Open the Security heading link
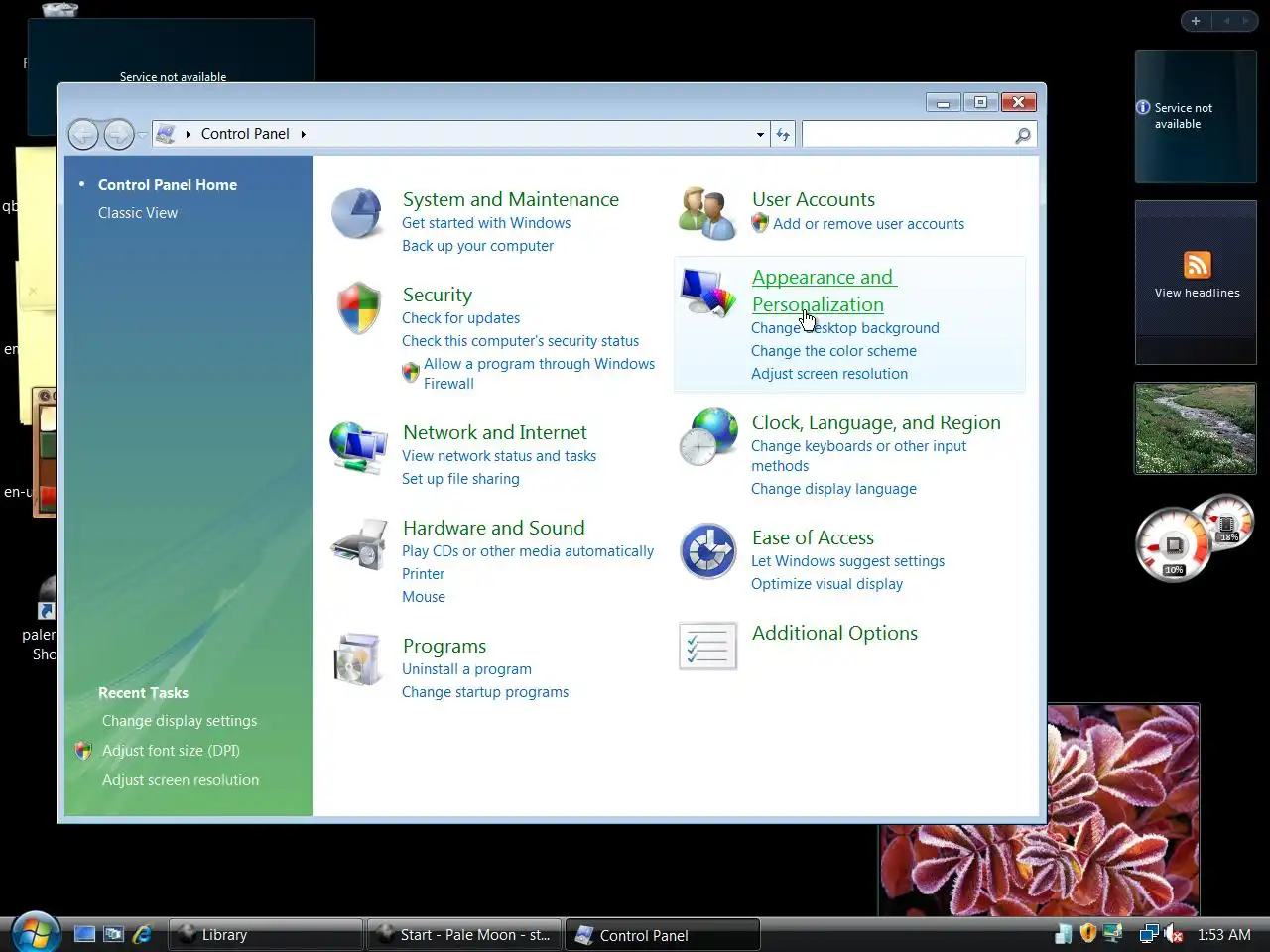Image resolution: width=1270 pixels, height=952 pixels. click(x=438, y=295)
